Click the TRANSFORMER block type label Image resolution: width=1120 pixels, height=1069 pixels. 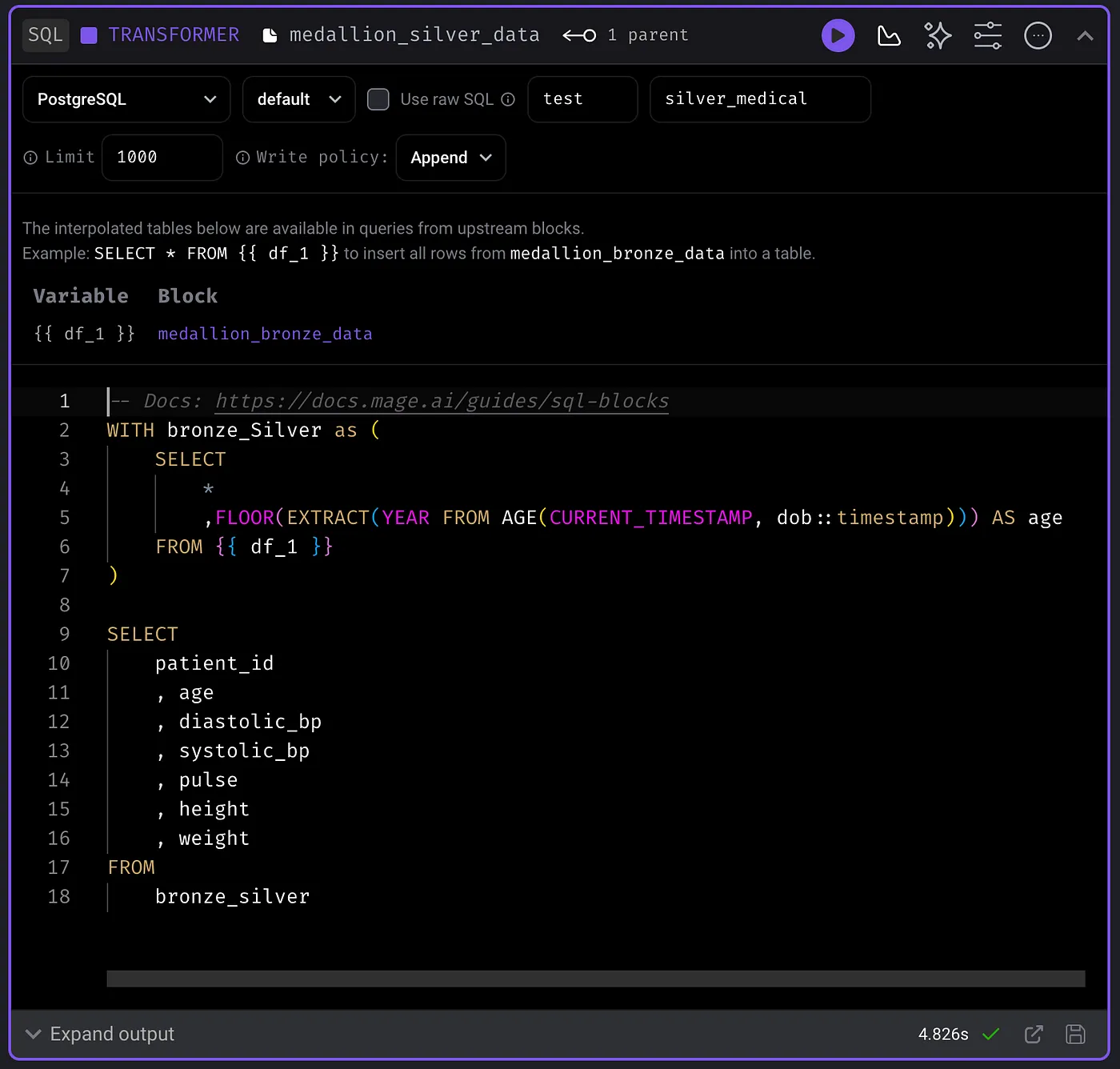(174, 35)
